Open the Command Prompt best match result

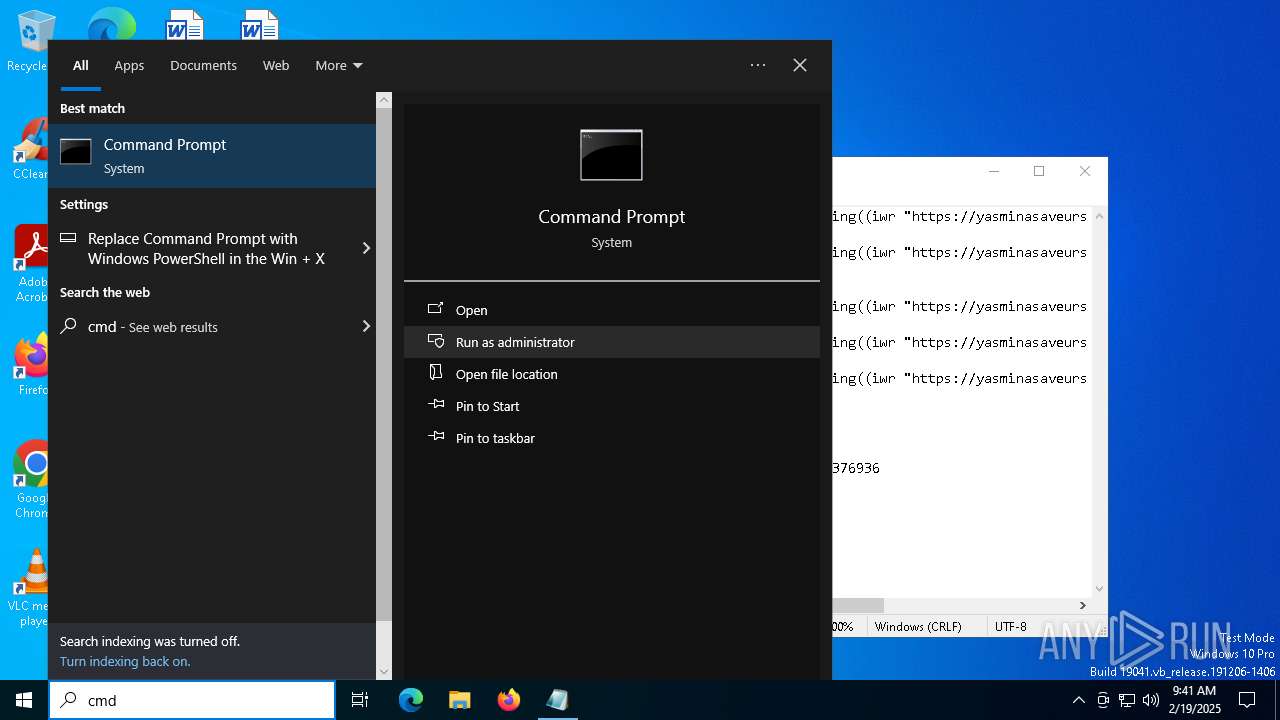[x=212, y=155]
